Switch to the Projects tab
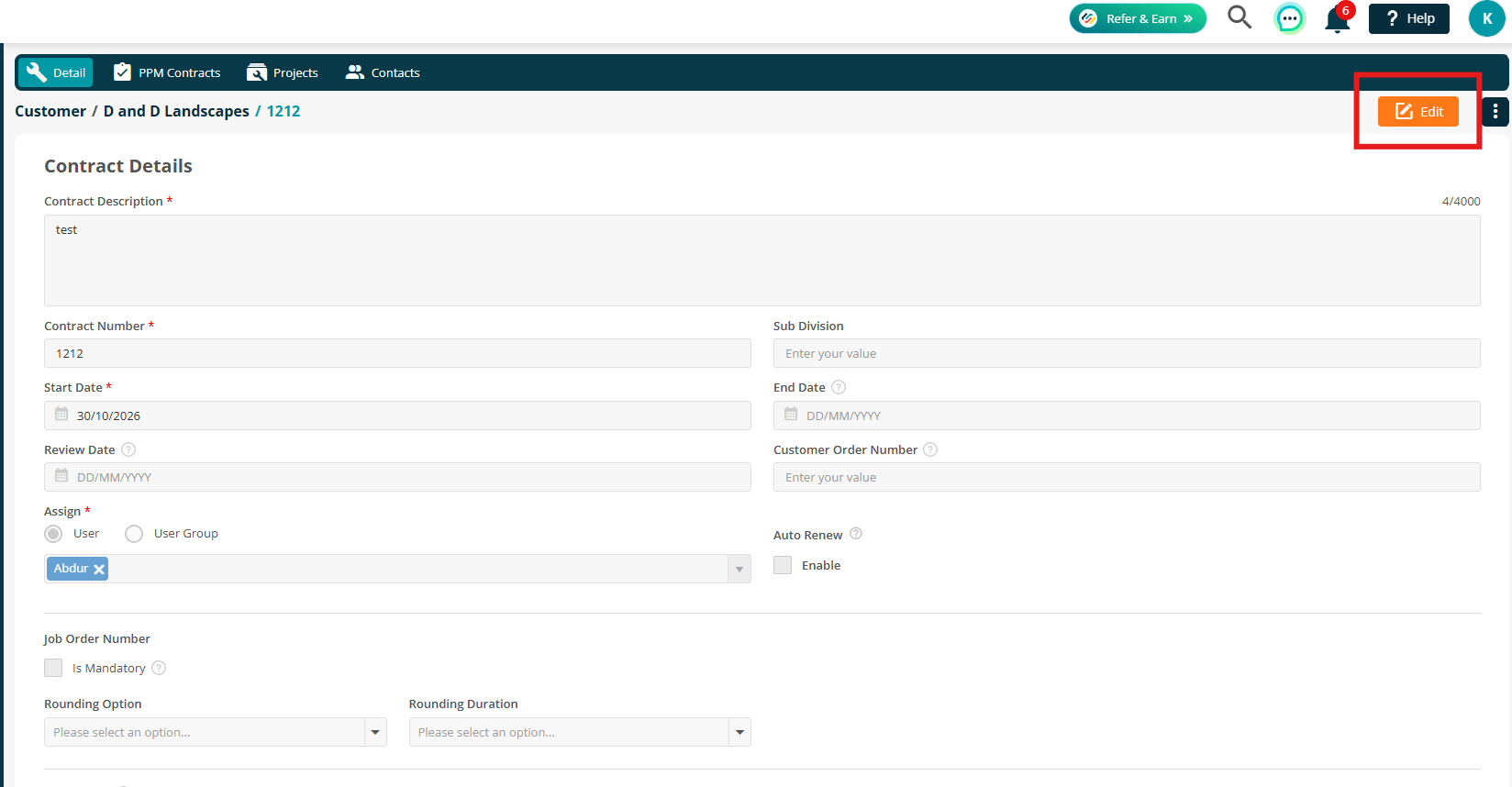This screenshot has width=1512, height=787. tap(283, 72)
